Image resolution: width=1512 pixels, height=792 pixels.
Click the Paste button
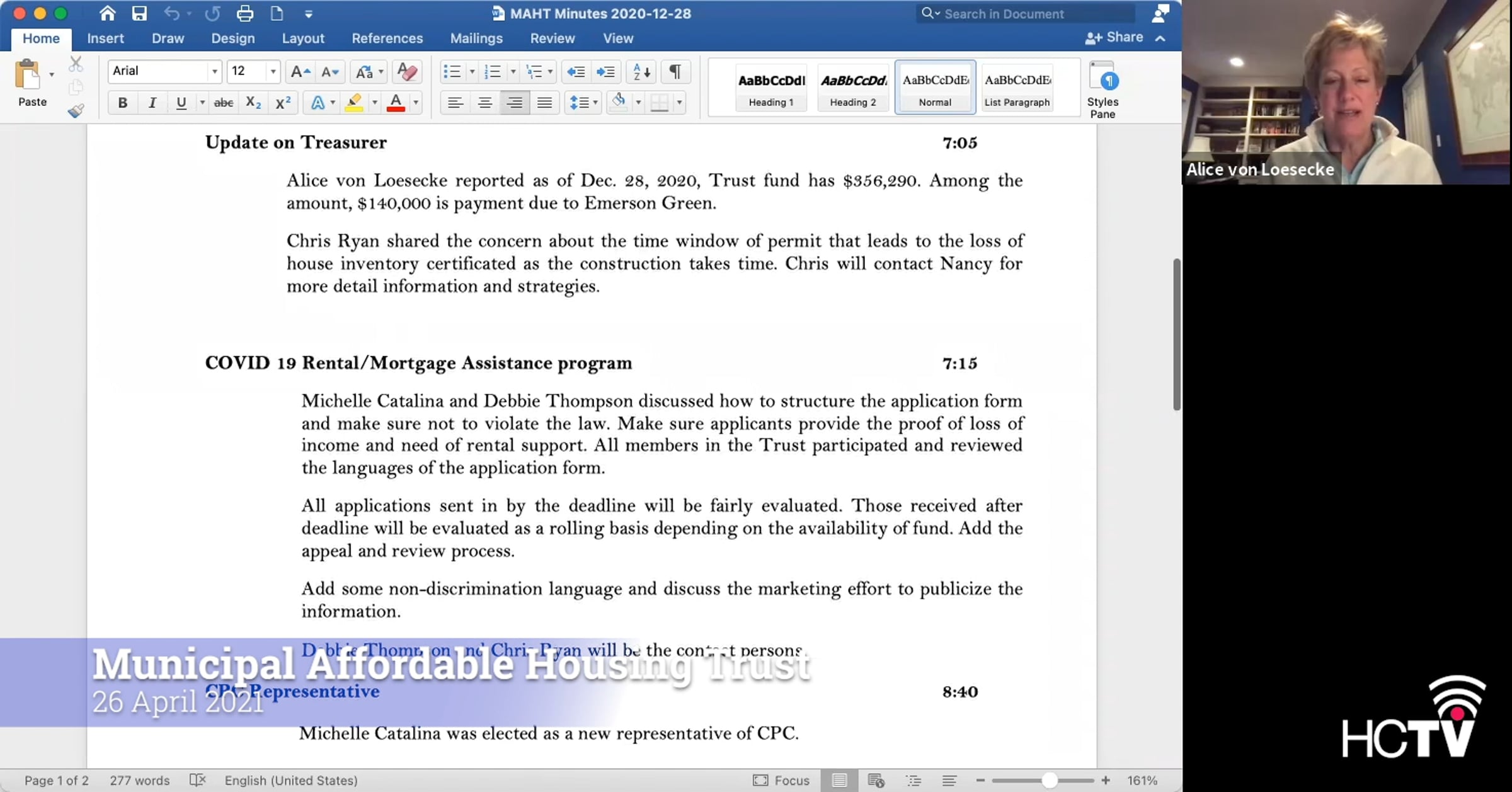click(32, 84)
